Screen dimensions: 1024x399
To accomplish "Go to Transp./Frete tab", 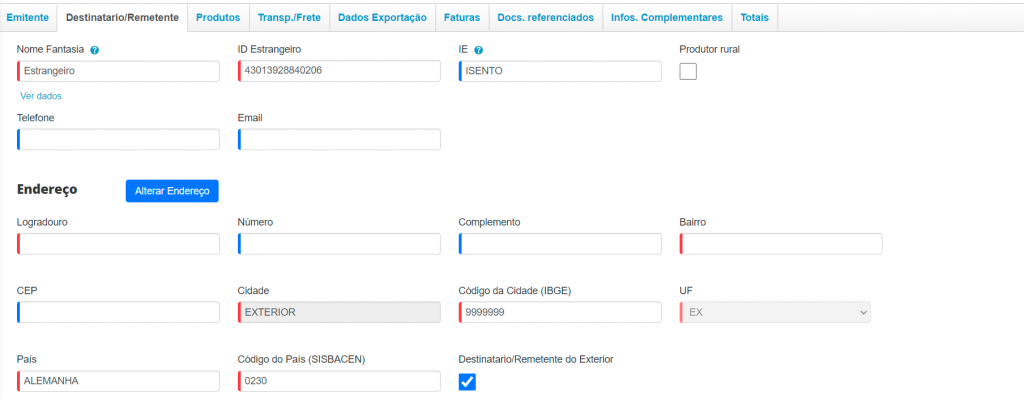I will [289, 18].
